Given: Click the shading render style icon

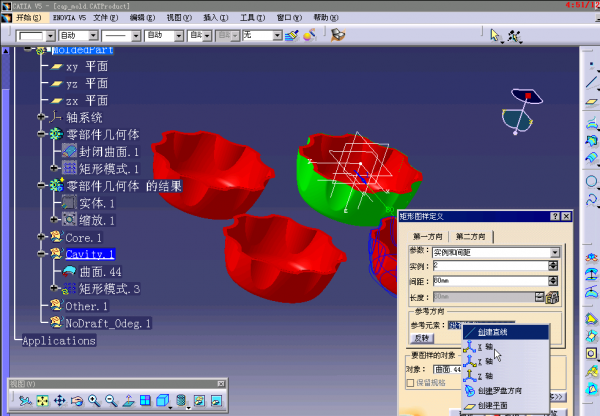Looking at the screenshot, I should tap(181, 401).
